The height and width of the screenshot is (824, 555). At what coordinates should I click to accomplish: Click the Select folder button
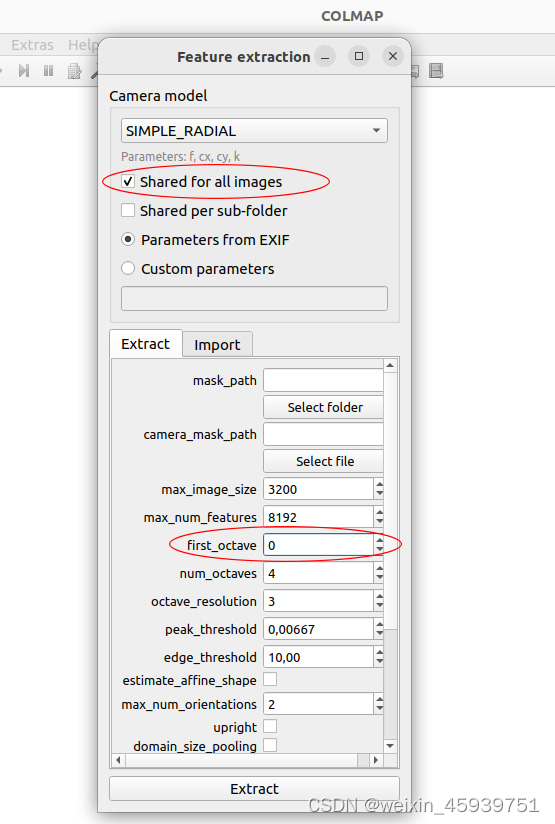tap(324, 407)
